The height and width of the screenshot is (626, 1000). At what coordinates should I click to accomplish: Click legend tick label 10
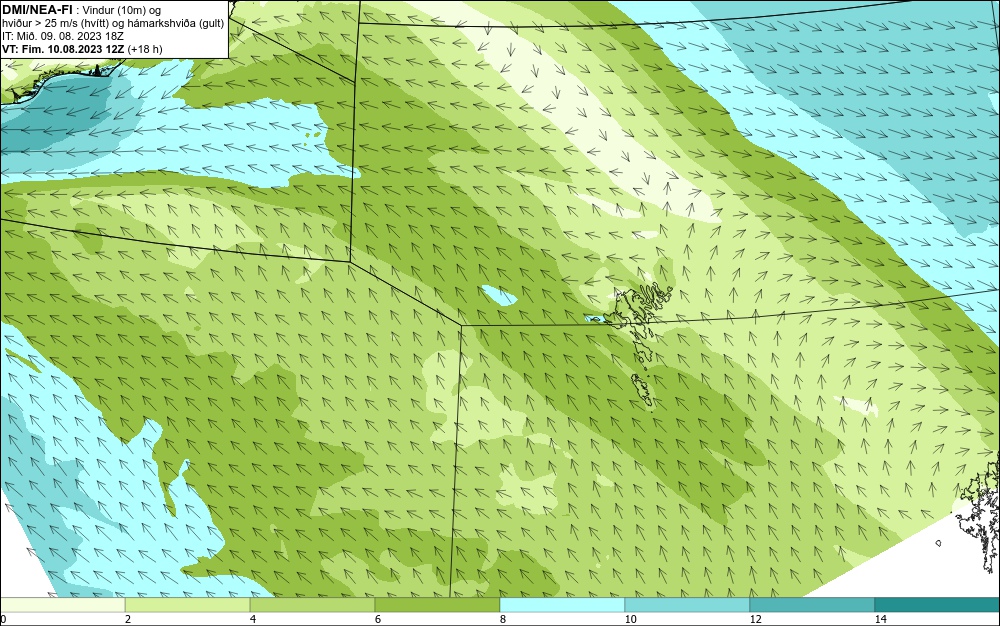click(630, 619)
